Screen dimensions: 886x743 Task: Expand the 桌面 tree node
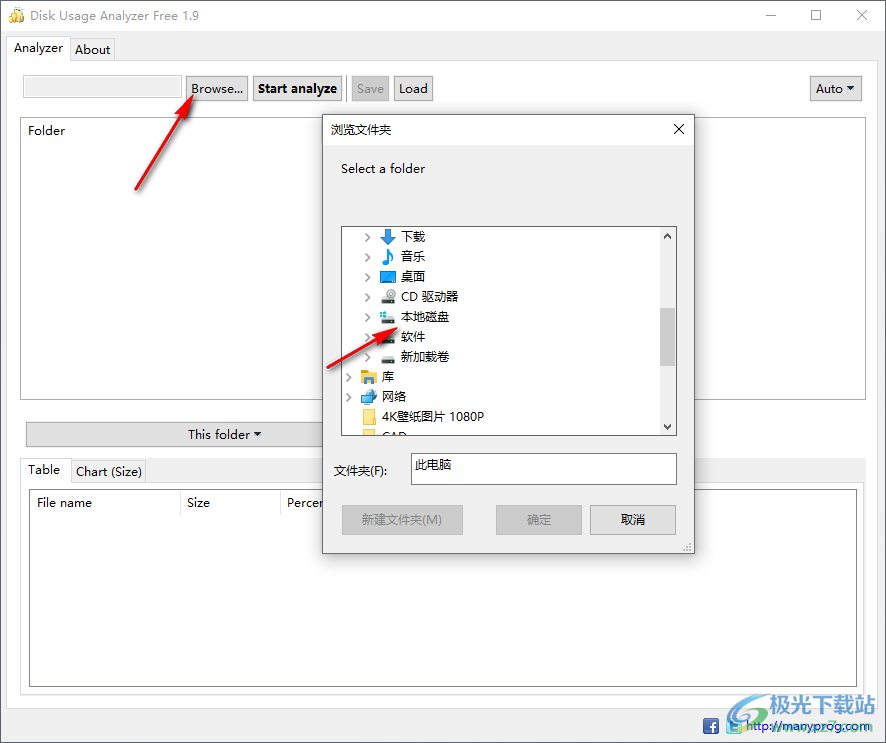point(367,277)
